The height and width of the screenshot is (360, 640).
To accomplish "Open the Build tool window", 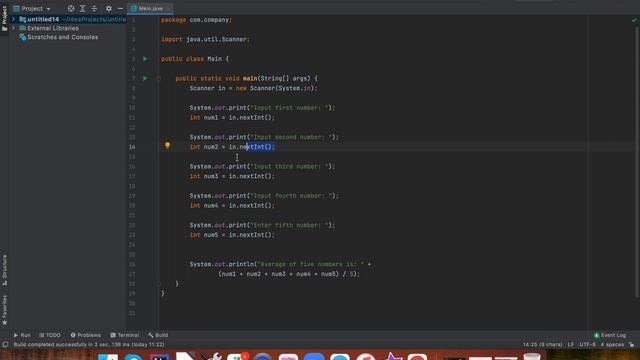I will click(158, 335).
